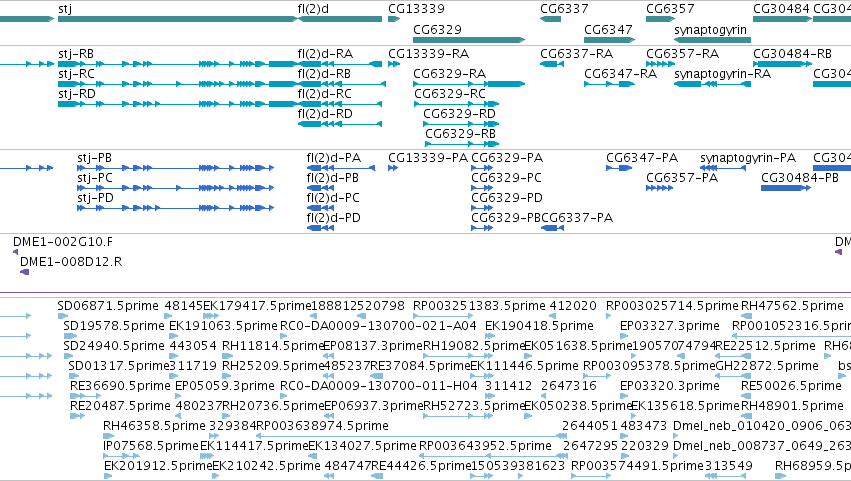This screenshot has width=851, height=481.
Task: Open the CG6329-RD transcript label
Action: click(x=460, y=114)
